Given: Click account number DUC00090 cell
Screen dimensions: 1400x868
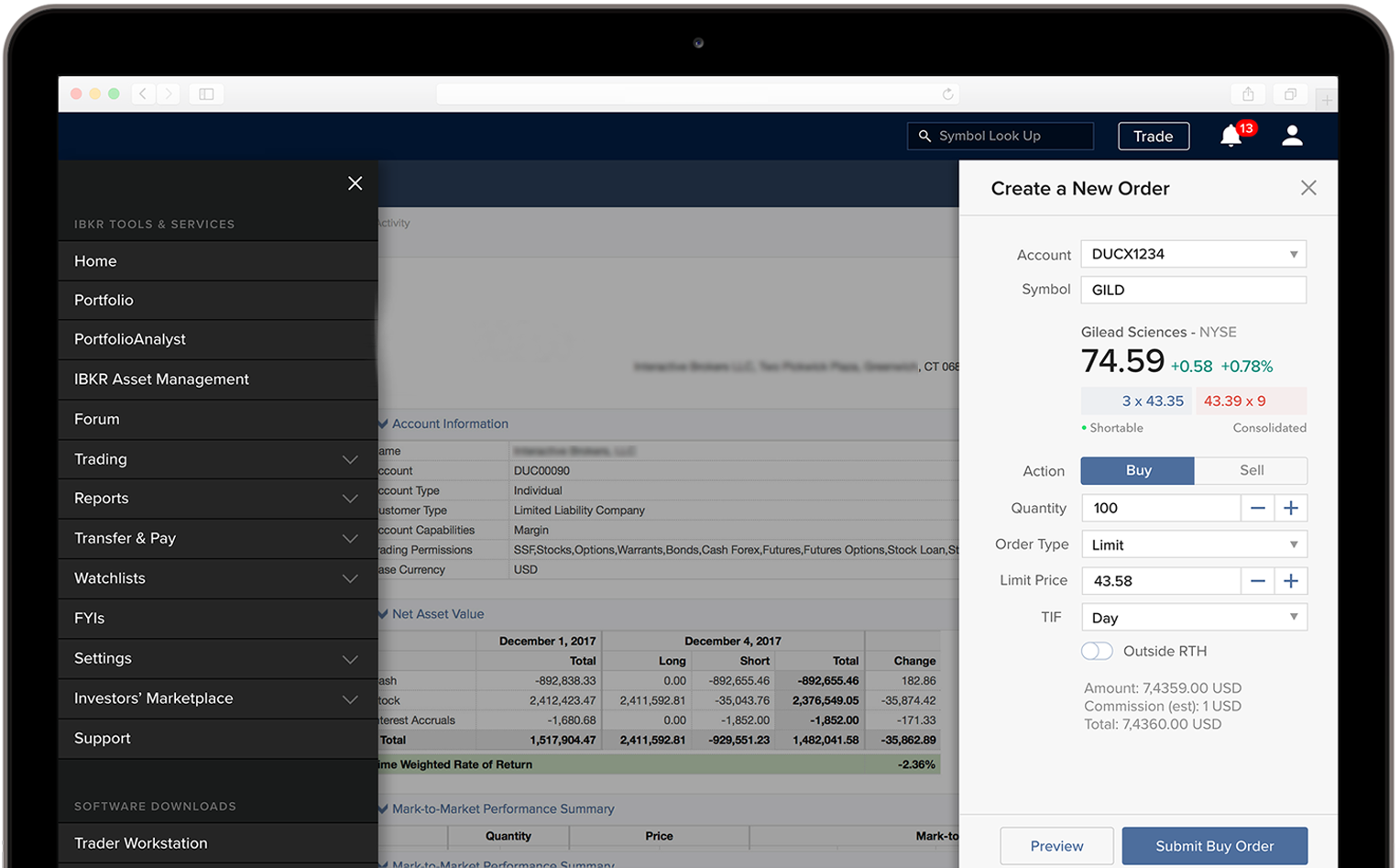Looking at the screenshot, I should coord(541,471).
